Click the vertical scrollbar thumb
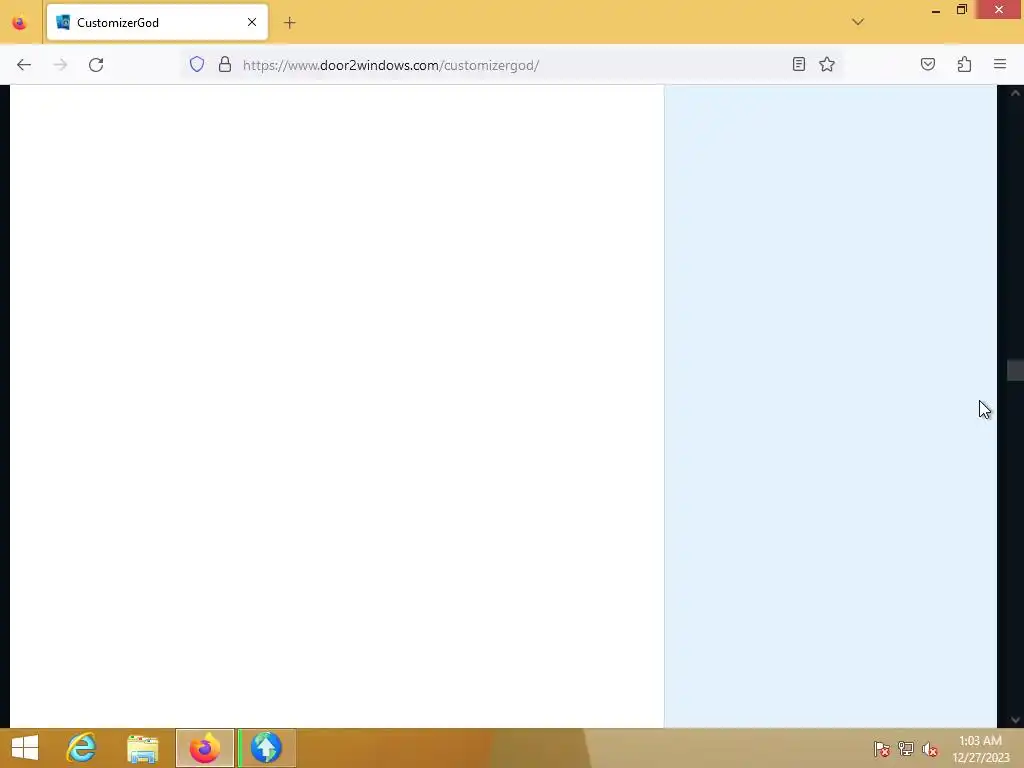 tap(1016, 370)
